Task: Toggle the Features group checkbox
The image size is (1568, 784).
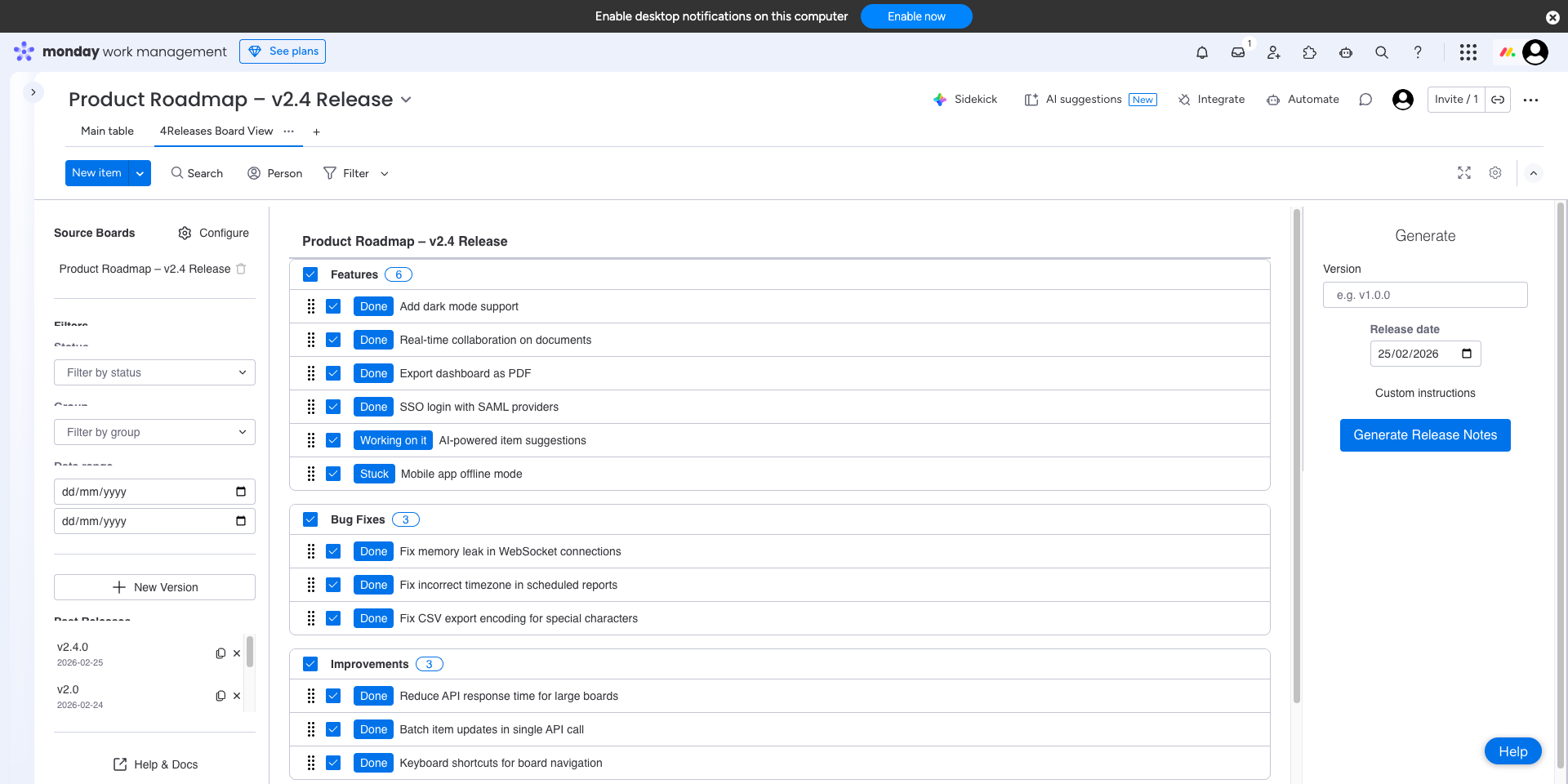Action: pos(310,274)
